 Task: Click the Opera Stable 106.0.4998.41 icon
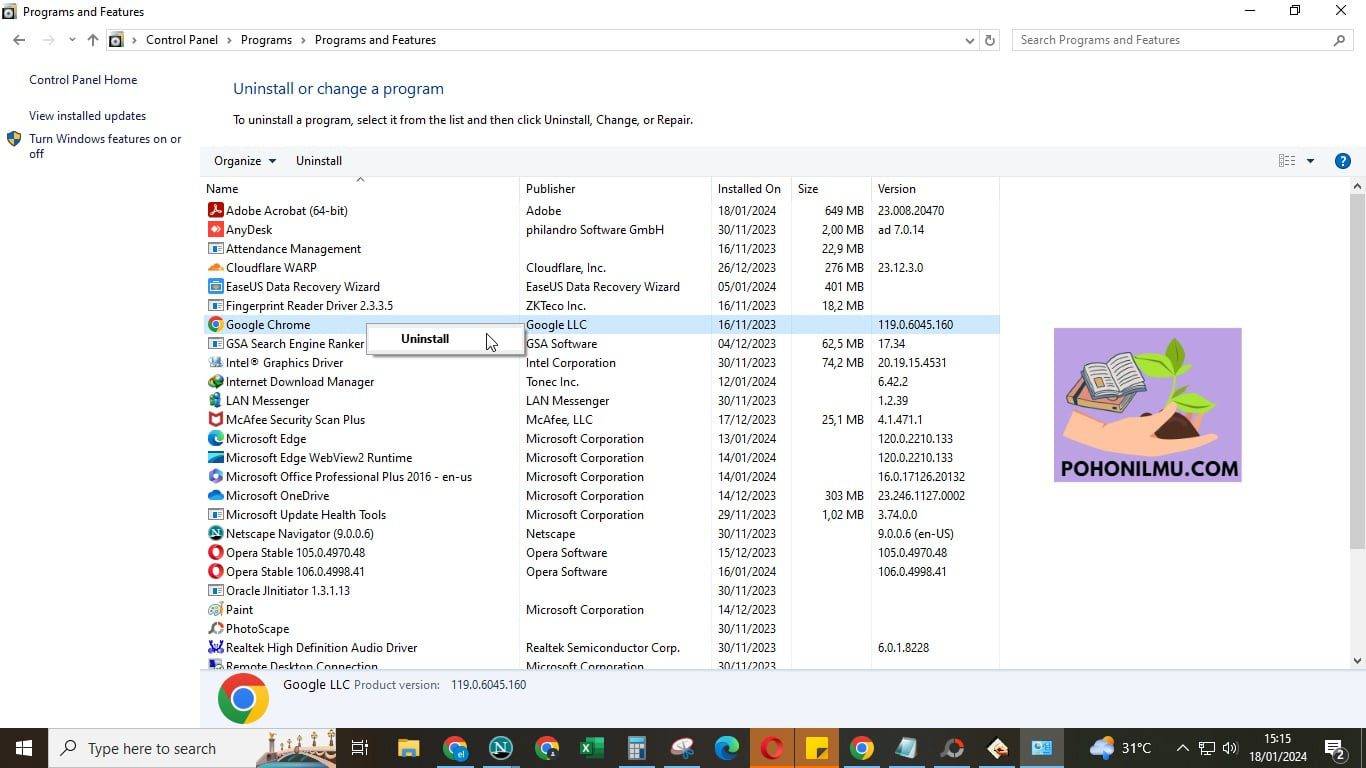[x=215, y=571]
